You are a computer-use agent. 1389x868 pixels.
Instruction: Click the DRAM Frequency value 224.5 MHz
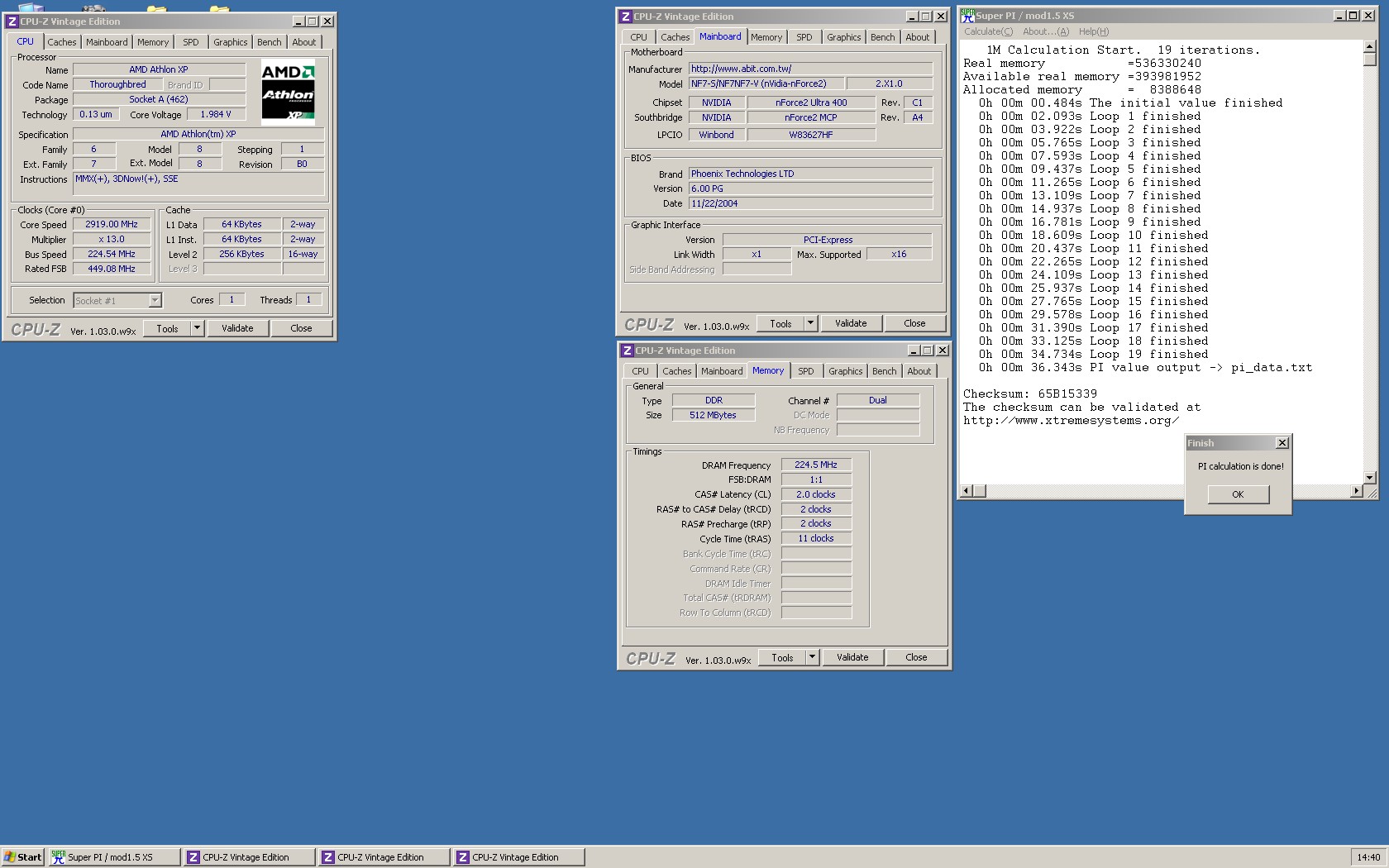pyautogui.click(x=816, y=465)
